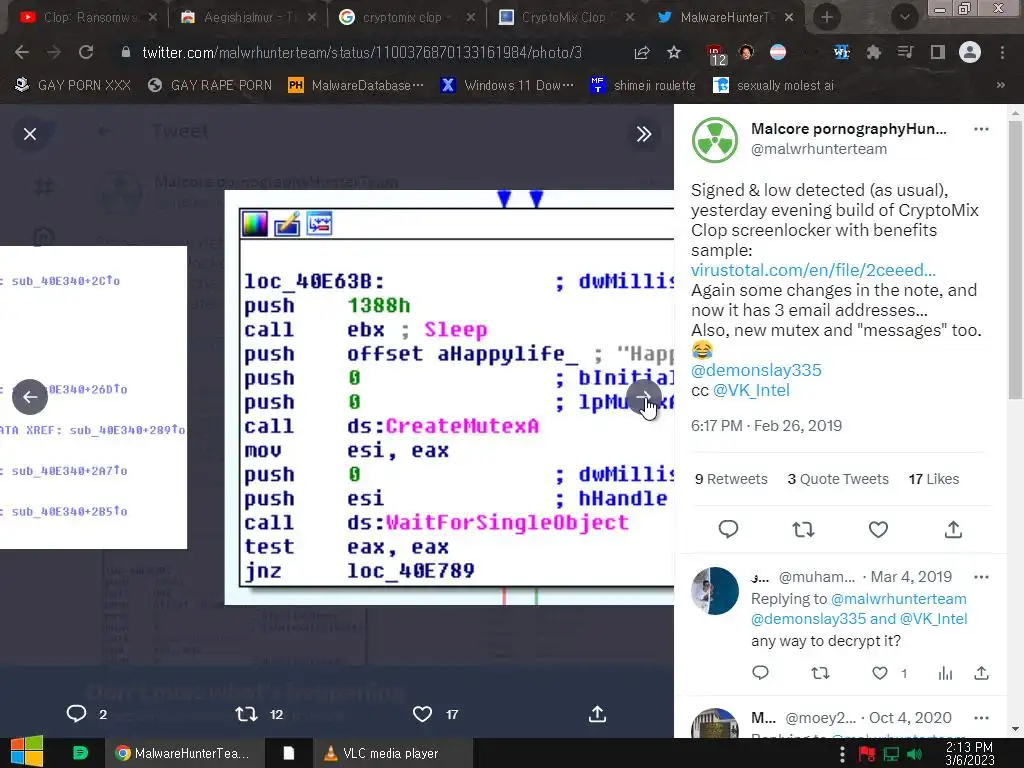Open a new browser tab
Viewport: 1024px width, 768px height.
[x=827, y=18]
